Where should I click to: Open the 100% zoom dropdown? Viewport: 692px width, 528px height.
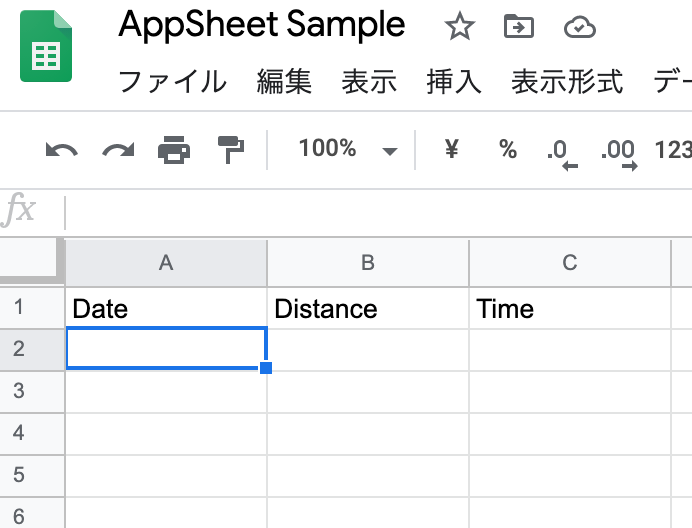[348, 149]
